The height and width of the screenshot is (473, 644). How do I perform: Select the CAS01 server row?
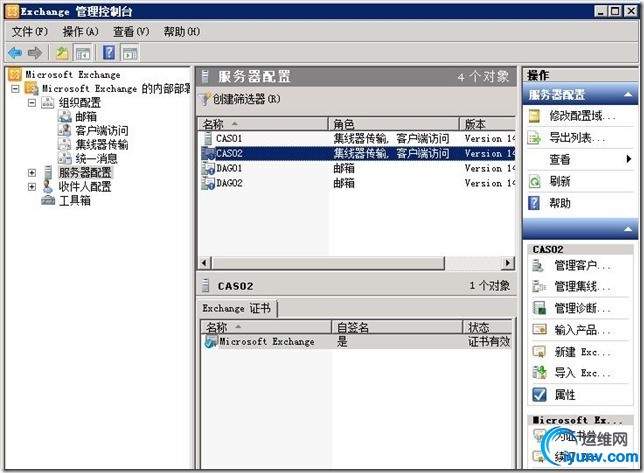click(x=357, y=139)
